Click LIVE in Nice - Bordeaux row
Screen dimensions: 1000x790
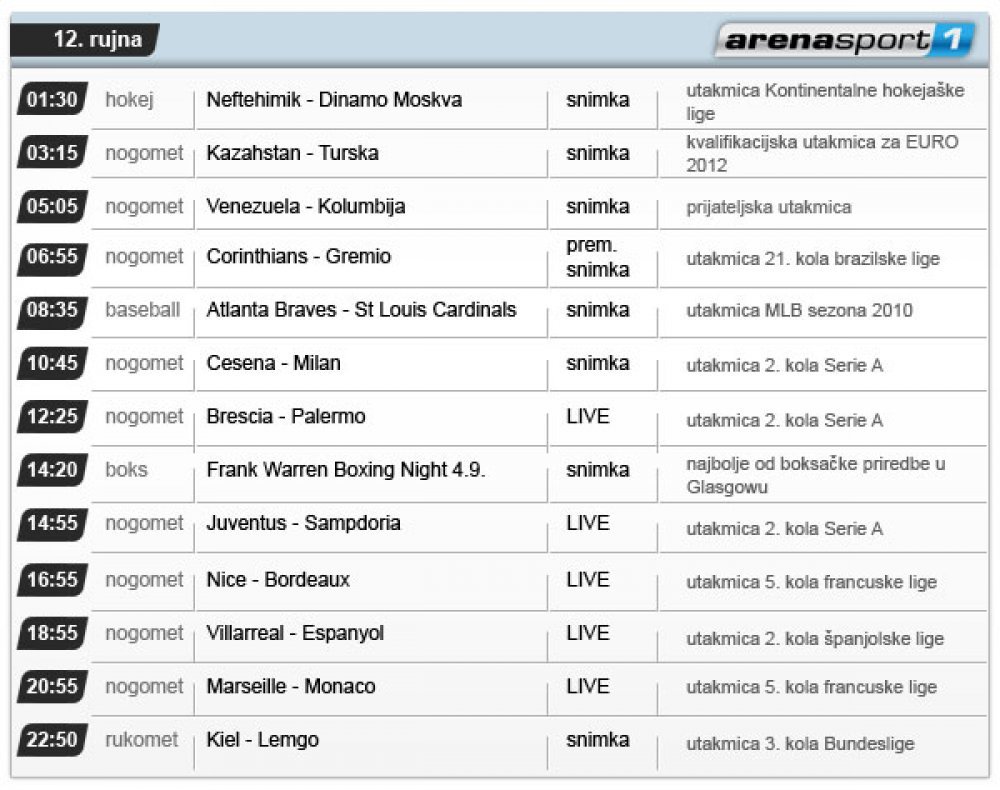[588, 580]
